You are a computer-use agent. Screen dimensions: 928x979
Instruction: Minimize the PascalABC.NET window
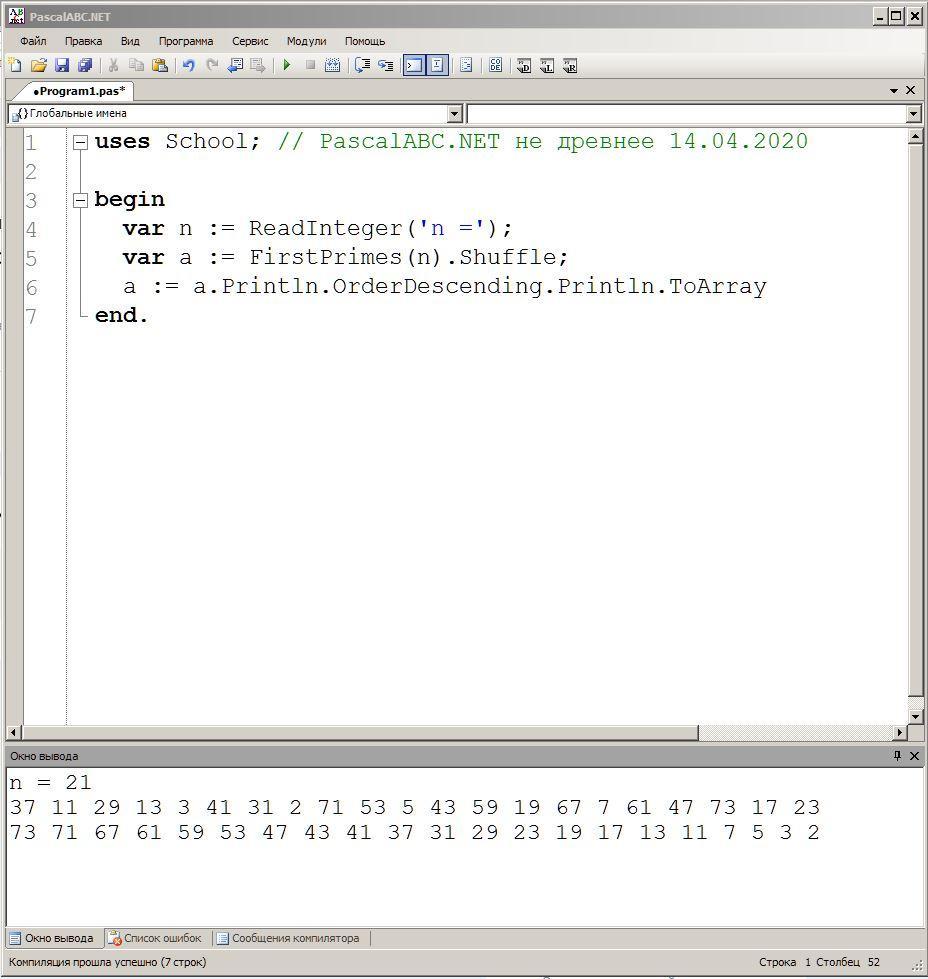coord(881,16)
